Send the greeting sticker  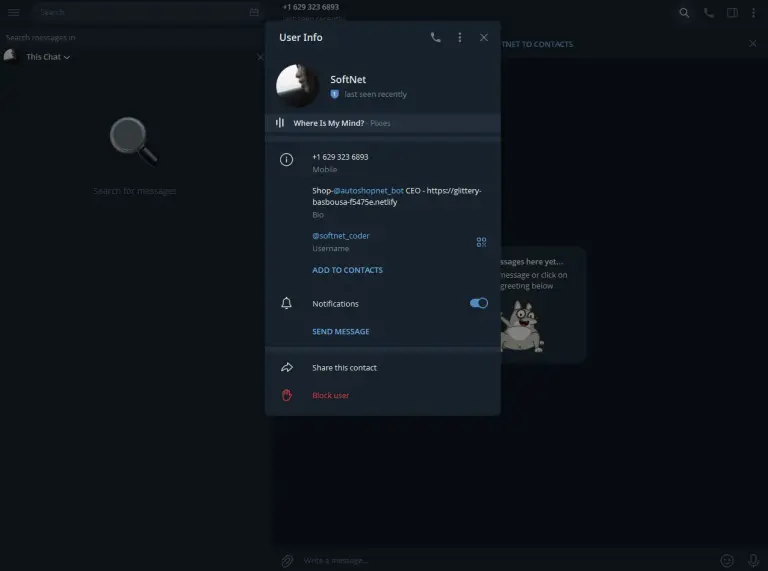[521, 326]
